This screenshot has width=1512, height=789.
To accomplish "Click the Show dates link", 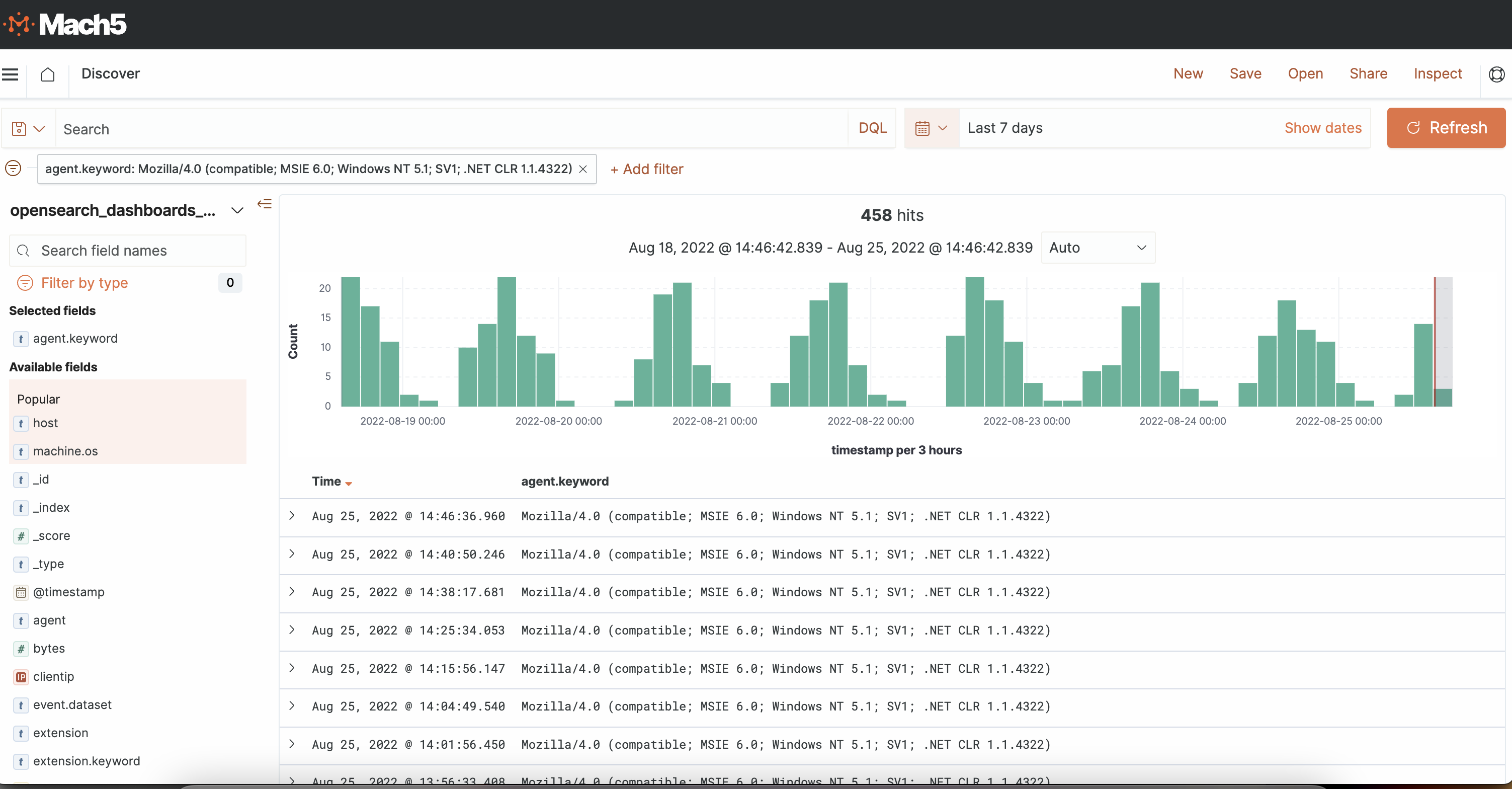I will (x=1322, y=128).
